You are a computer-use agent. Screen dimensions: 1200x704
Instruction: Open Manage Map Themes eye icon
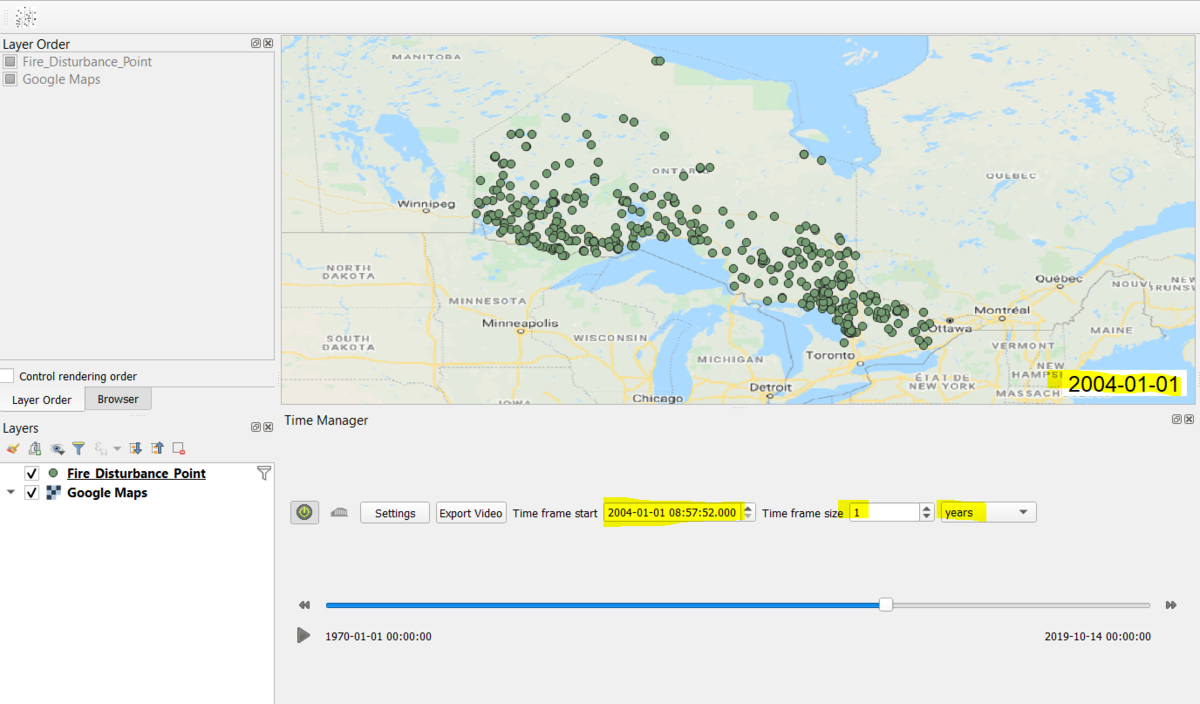click(57, 449)
